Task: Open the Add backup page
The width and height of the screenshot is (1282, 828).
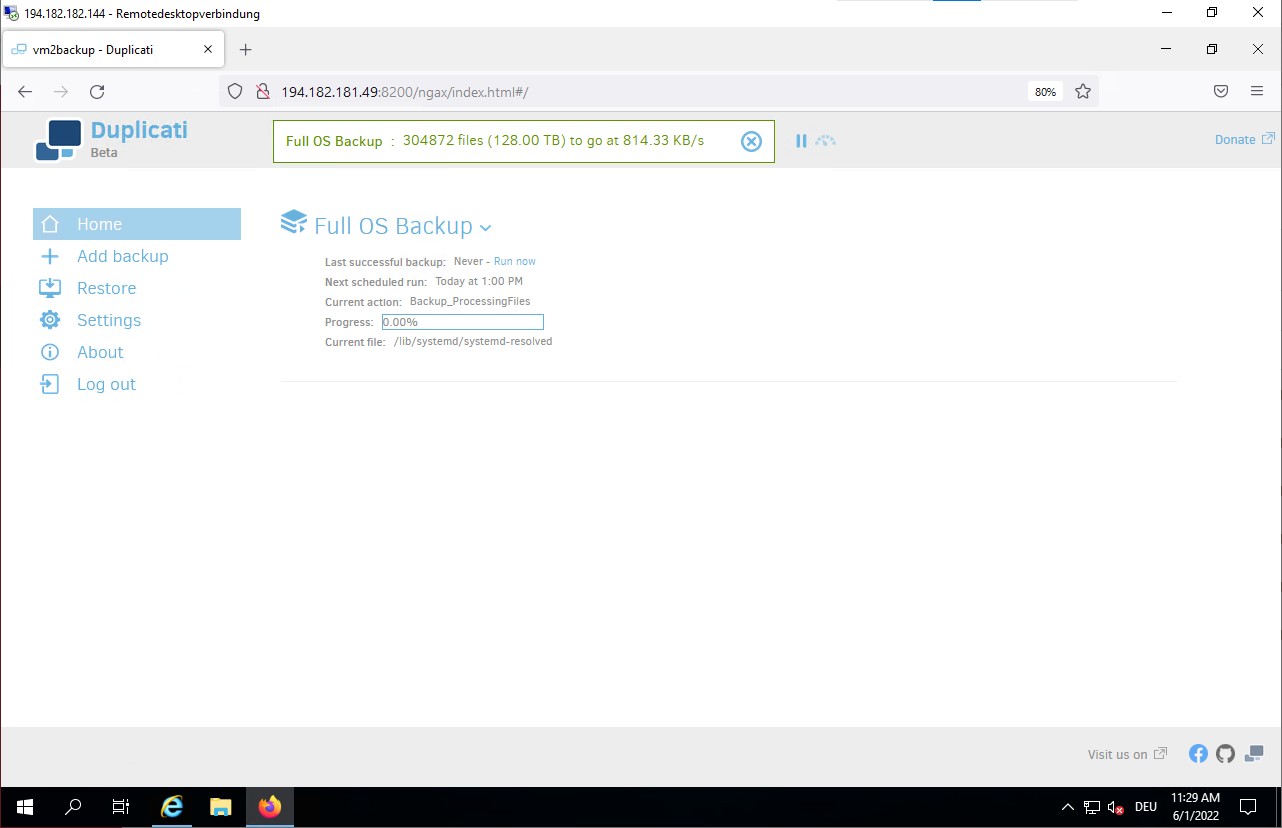Action: click(122, 256)
